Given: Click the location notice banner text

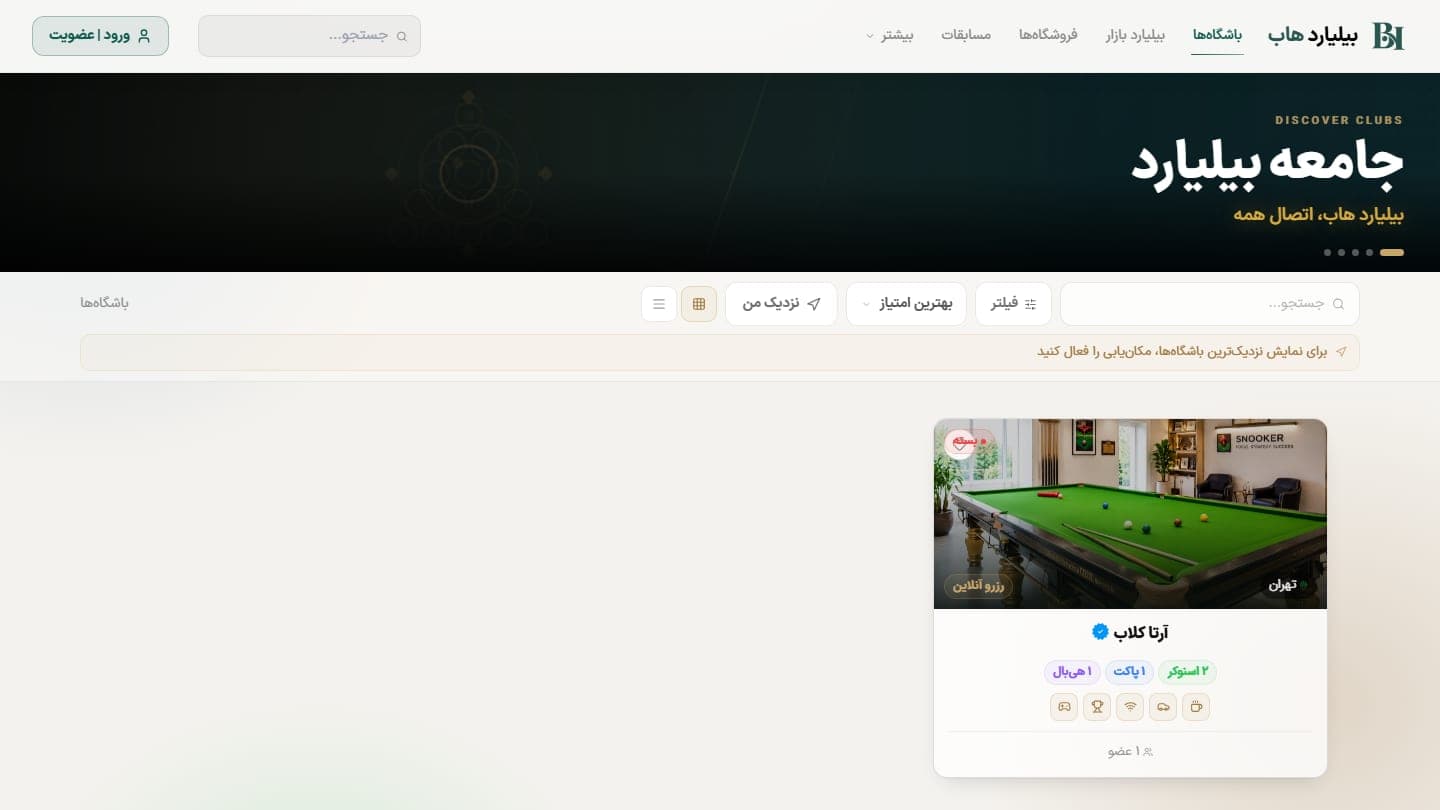Looking at the screenshot, I should (1182, 352).
